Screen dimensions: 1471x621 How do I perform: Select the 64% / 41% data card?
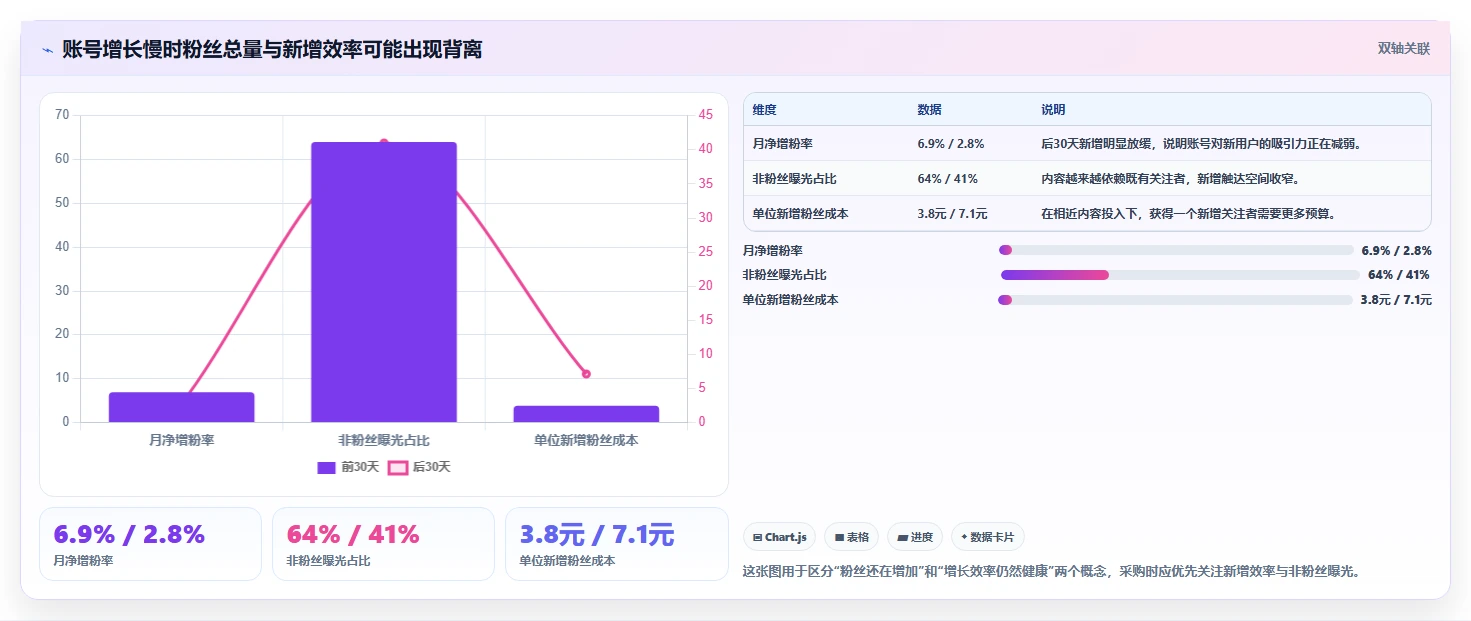[x=383, y=544]
